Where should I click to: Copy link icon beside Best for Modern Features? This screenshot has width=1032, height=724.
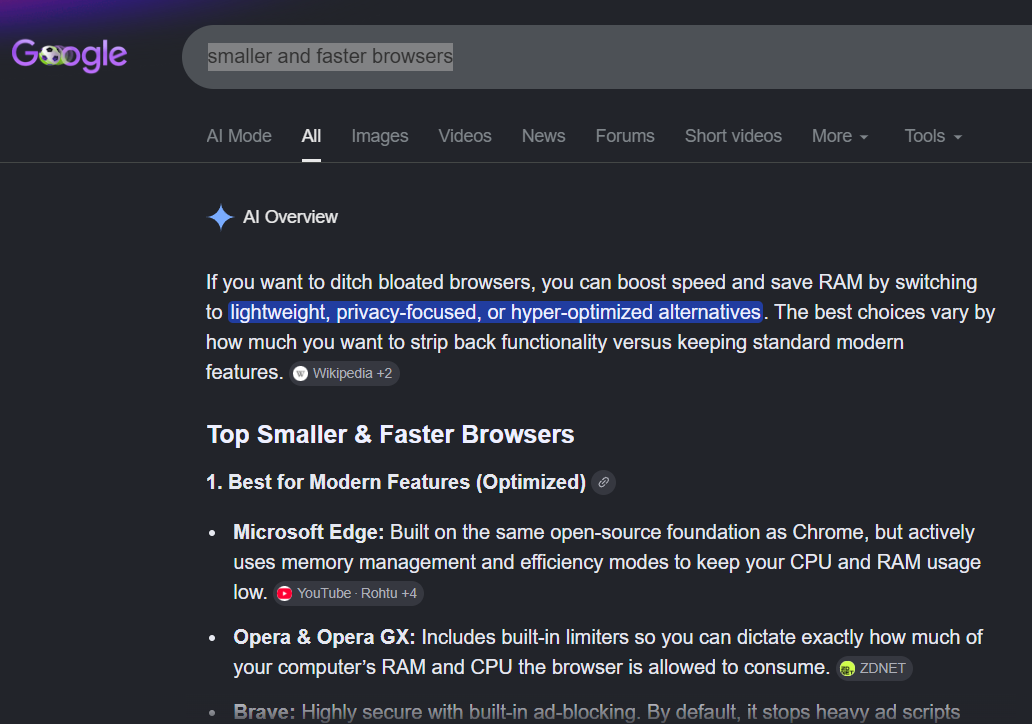[x=604, y=482]
